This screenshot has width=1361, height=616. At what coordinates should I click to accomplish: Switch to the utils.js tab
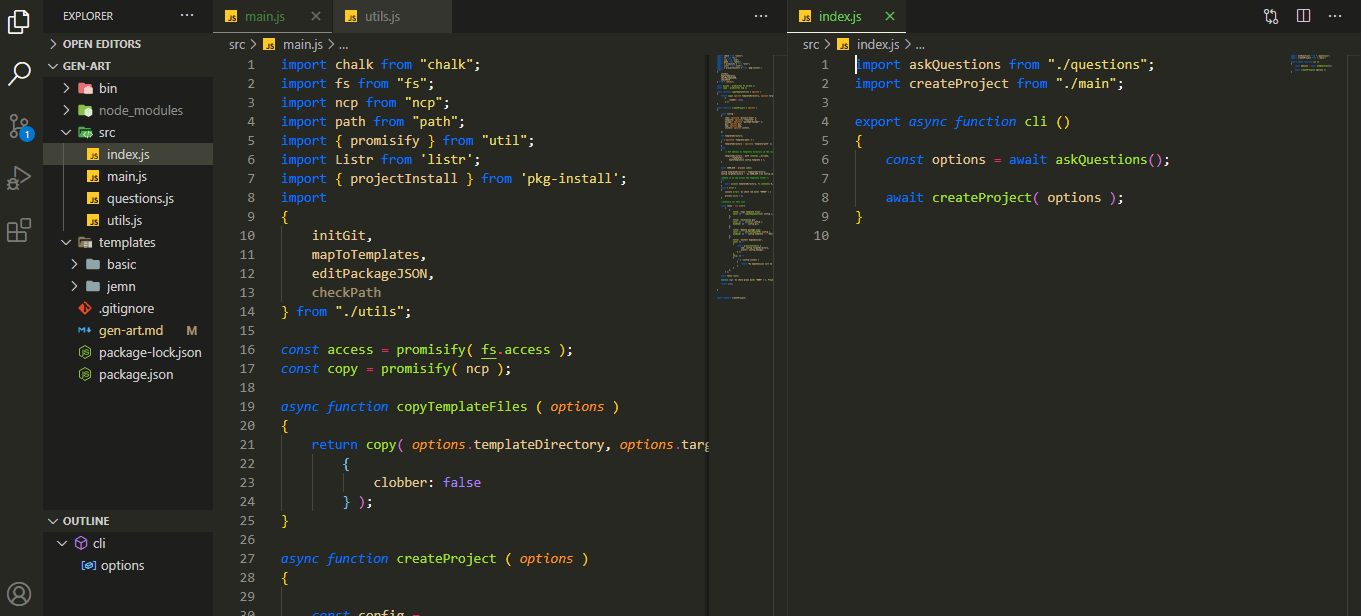pos(380,17)
